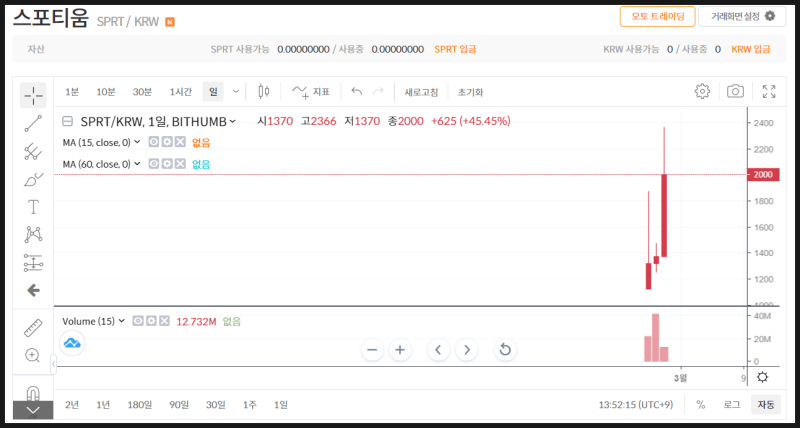Reset the chart view
Viewport: 800px width, 428px height.
click(x=505, y=350)
